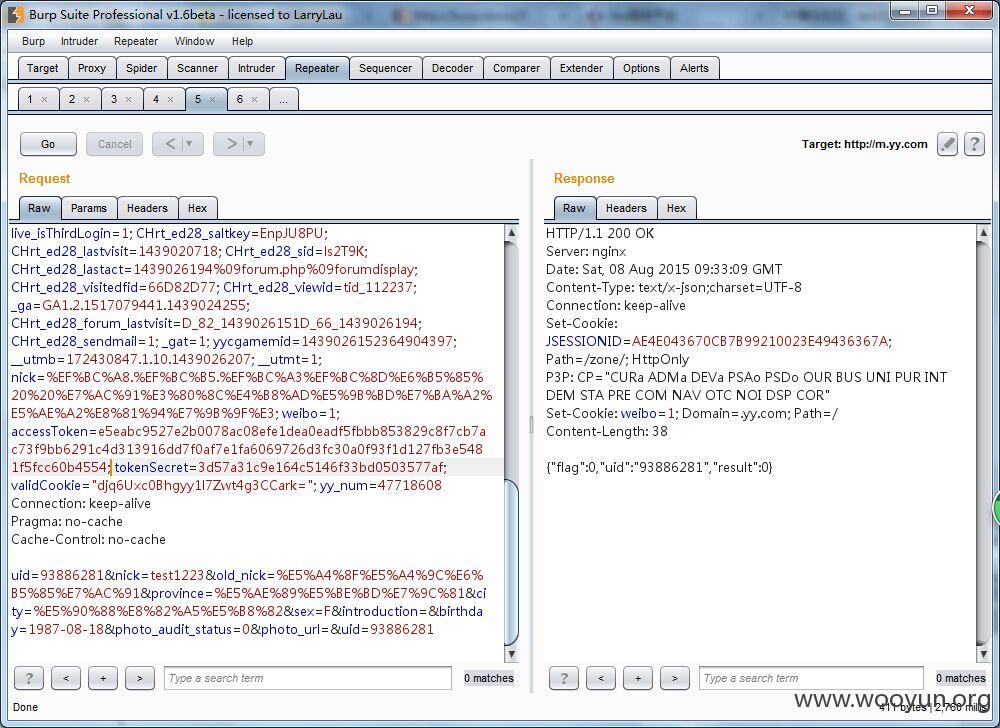1000x728 pixels.
Task: Close Repeater tab 1 with its x
Action: (44, 99)
